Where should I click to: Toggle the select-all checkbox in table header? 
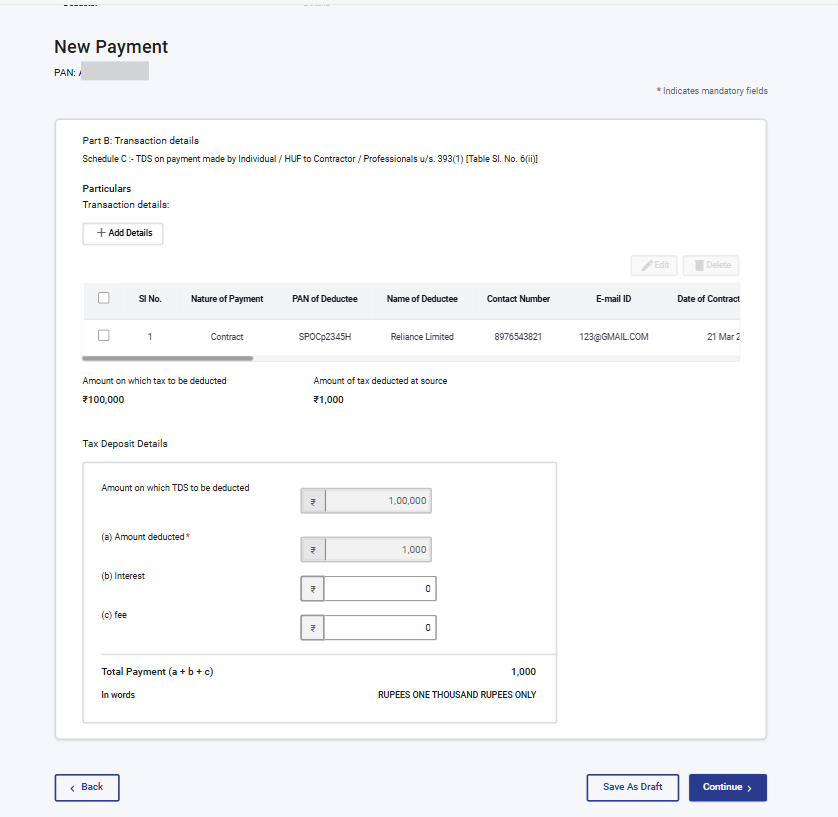coord(103,299)
